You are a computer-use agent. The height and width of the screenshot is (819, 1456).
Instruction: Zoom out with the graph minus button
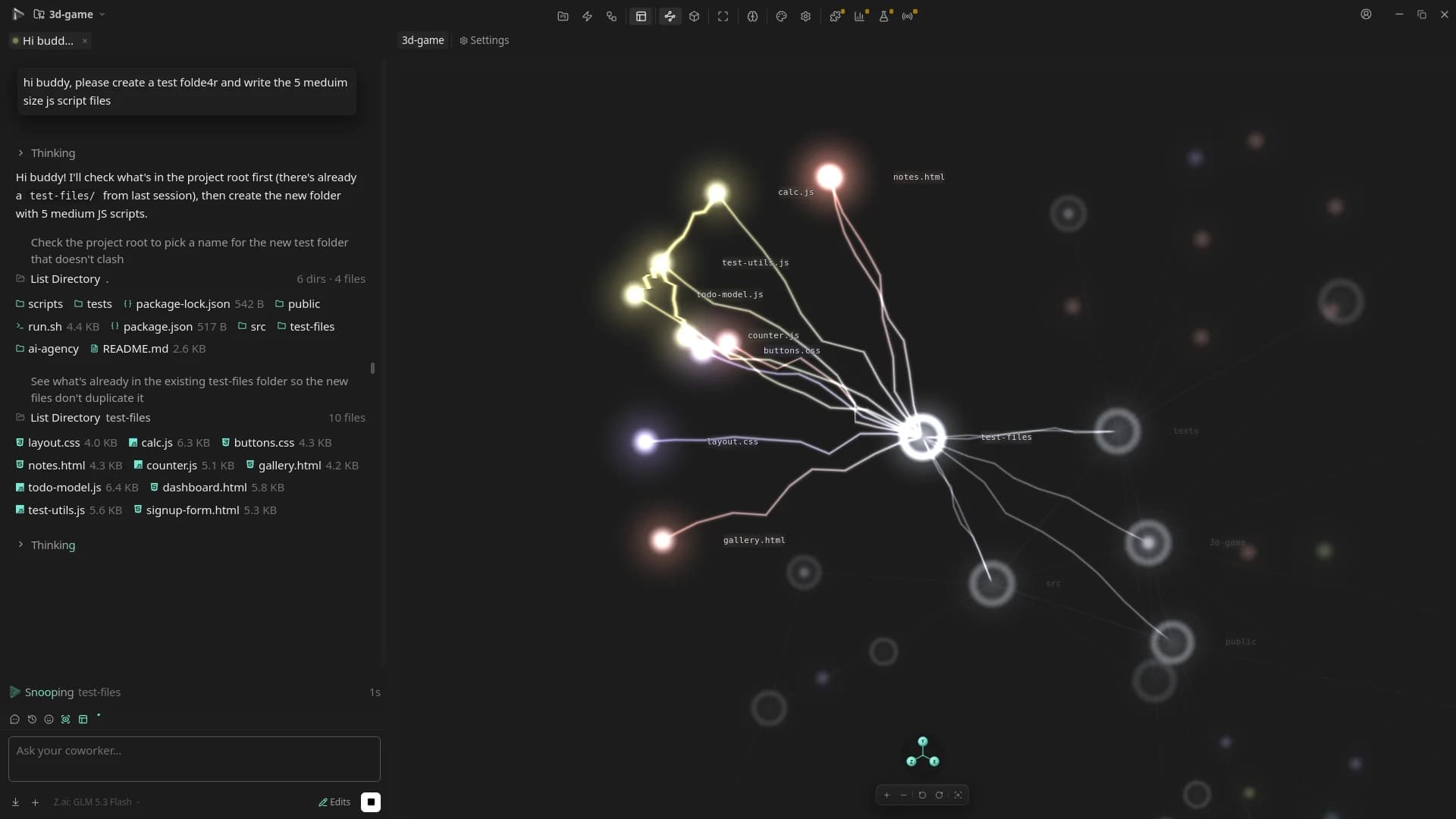[x=904, y=795]
